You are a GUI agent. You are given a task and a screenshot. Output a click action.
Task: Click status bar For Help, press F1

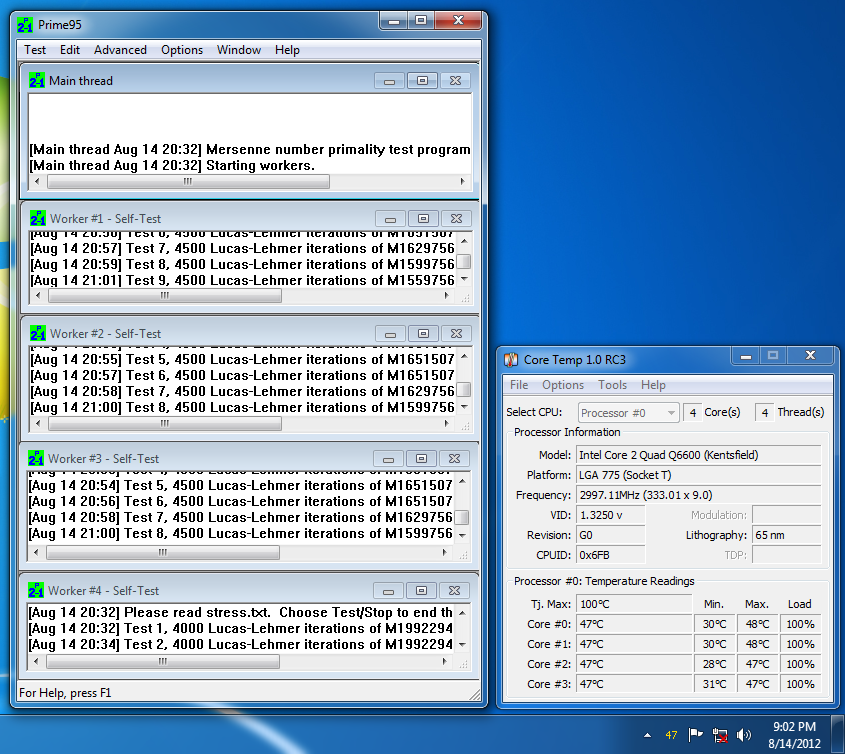(x=65, y=693)
